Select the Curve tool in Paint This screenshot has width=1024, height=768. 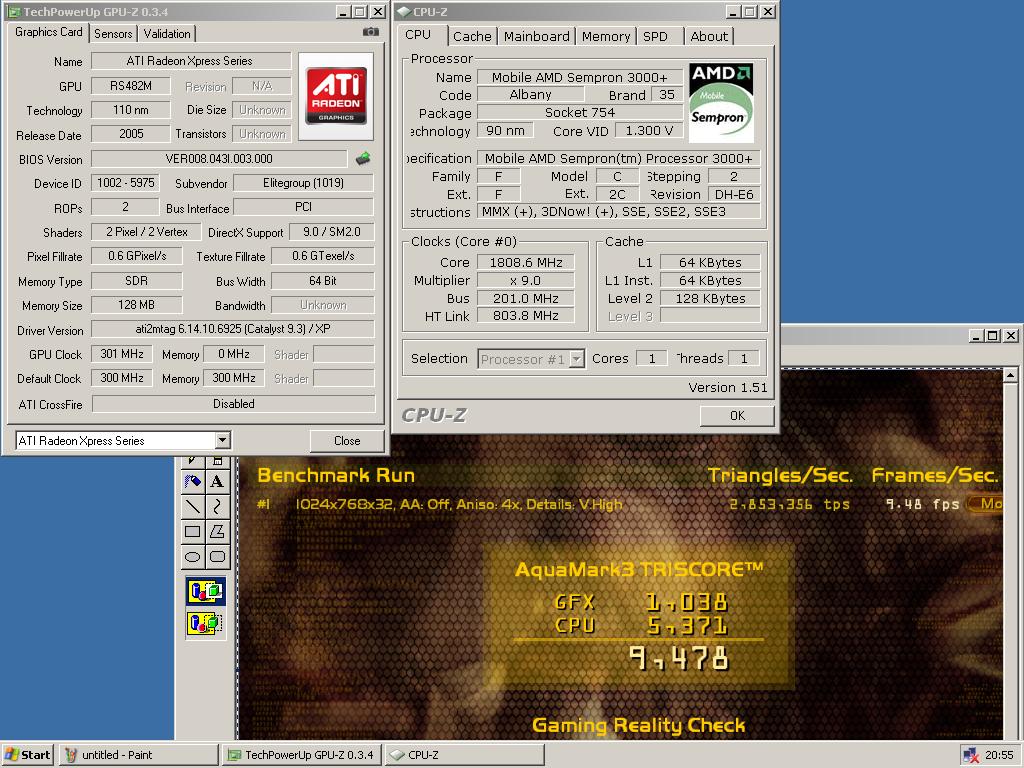coord(217,506)
